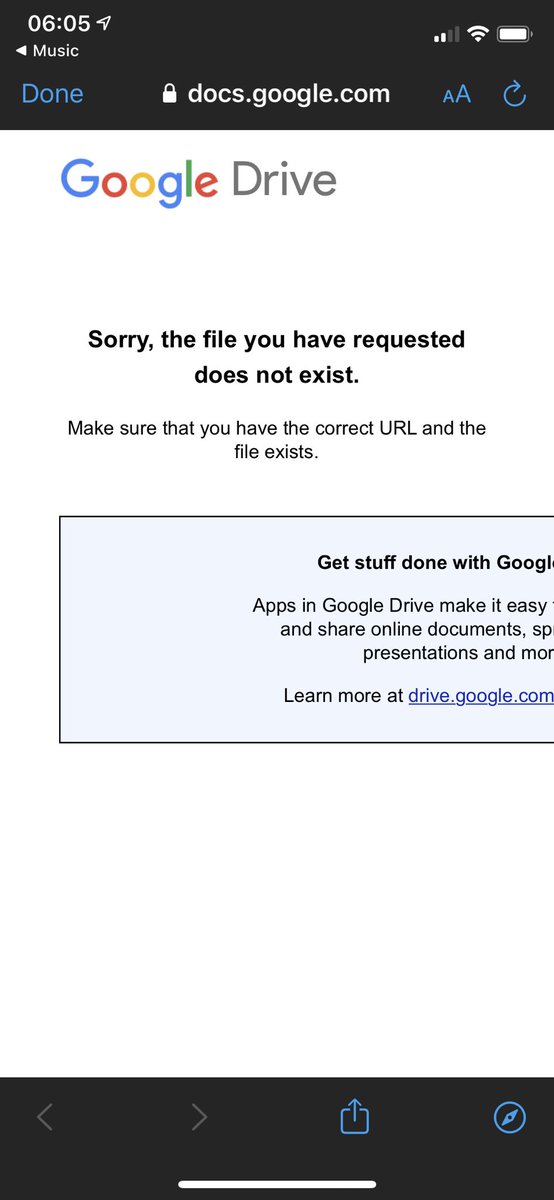Tap the 06:05 clock in status bar
Screen dimensions: 554x1200
click(x=59, y=23)
